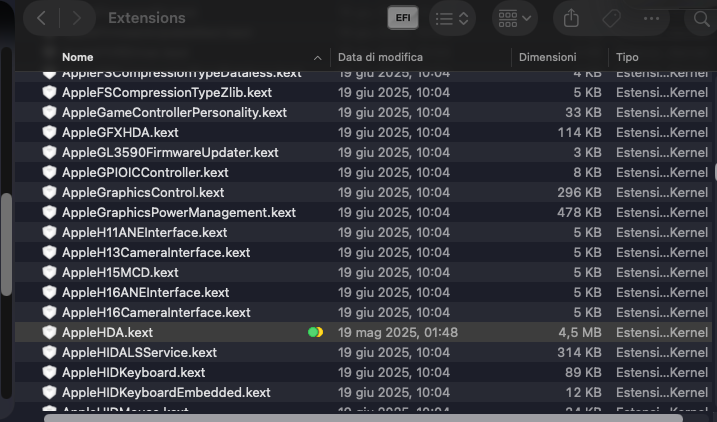Open the group-by grid dropdown
Viewport: 717px width, 422px height.
(x=514, y=18)
